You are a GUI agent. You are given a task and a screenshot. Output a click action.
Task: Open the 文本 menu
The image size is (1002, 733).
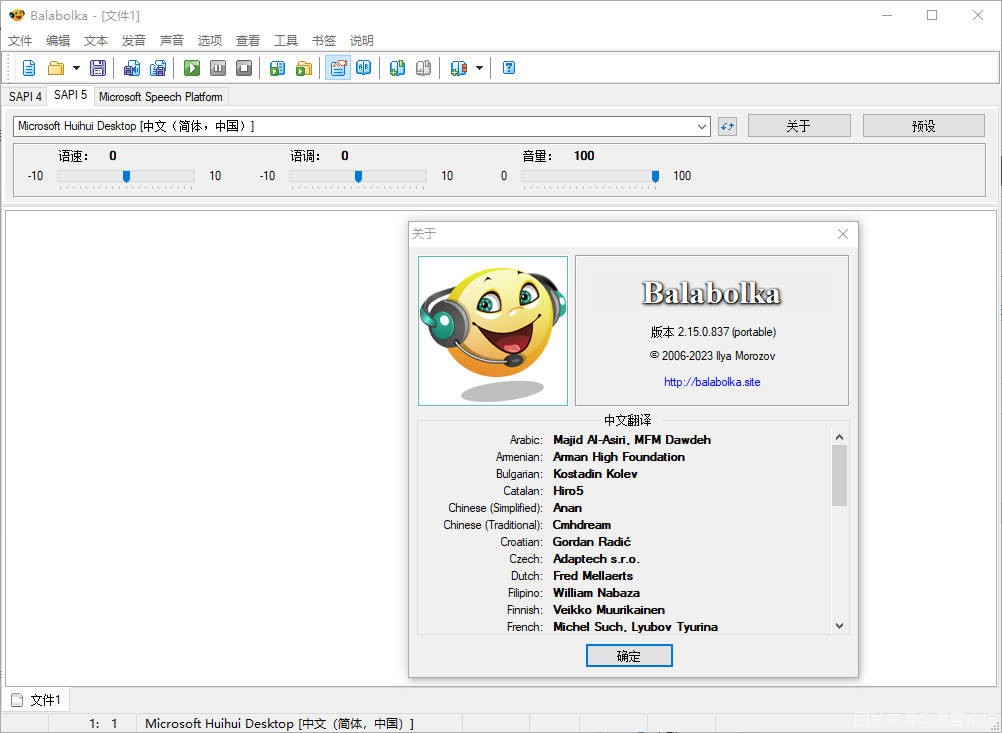96,41
